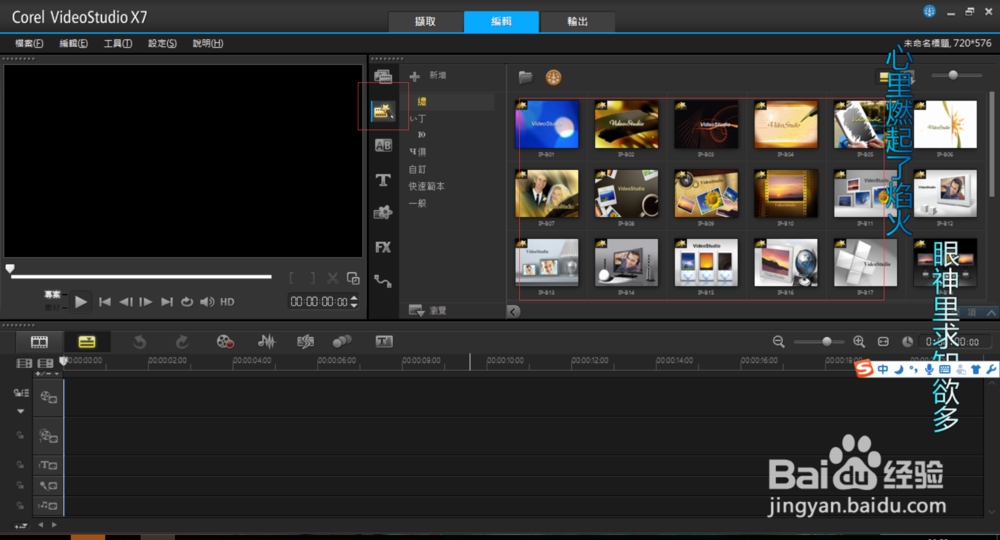
Task: Open the 工具 (Tools) menu
Action: coord(118,43)
